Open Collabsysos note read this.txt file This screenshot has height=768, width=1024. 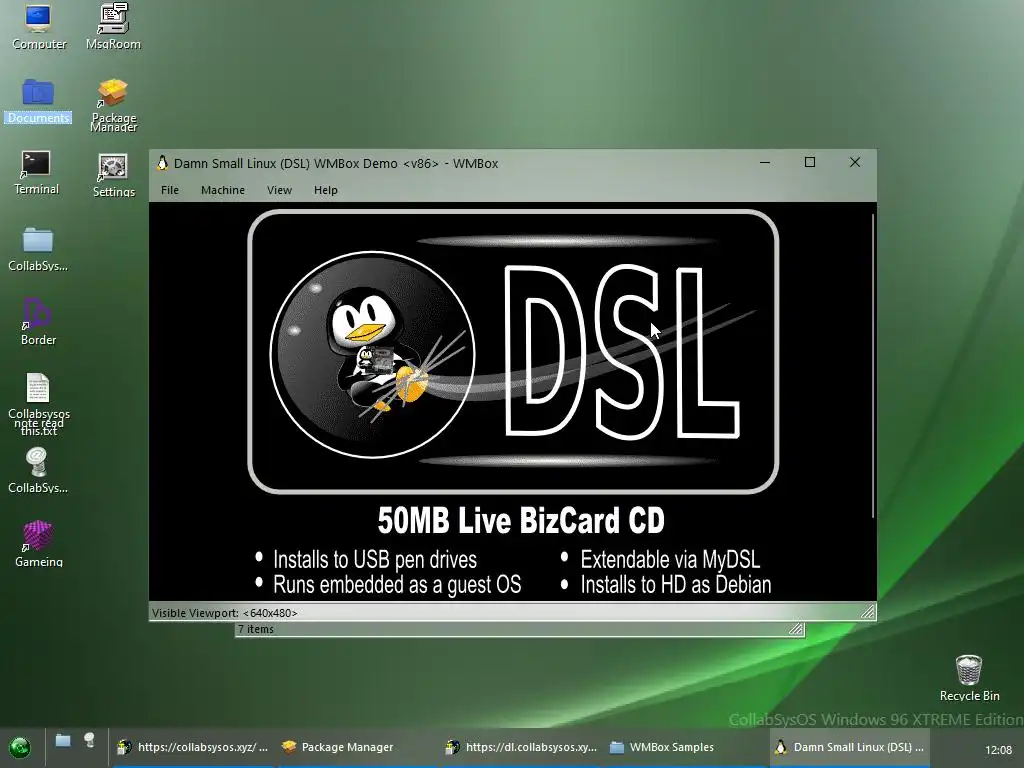(x=38, y=404)
